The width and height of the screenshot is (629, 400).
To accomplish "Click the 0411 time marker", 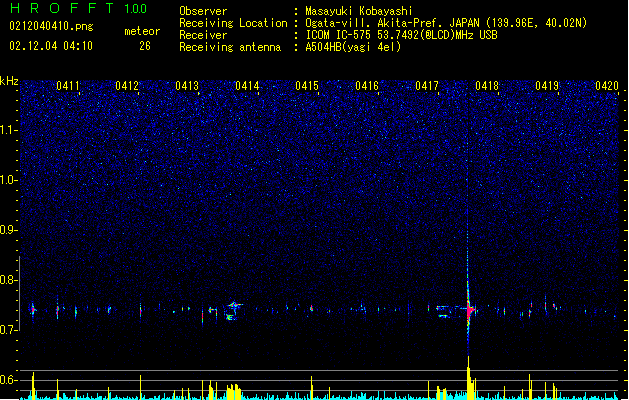I will coord(67,86).
